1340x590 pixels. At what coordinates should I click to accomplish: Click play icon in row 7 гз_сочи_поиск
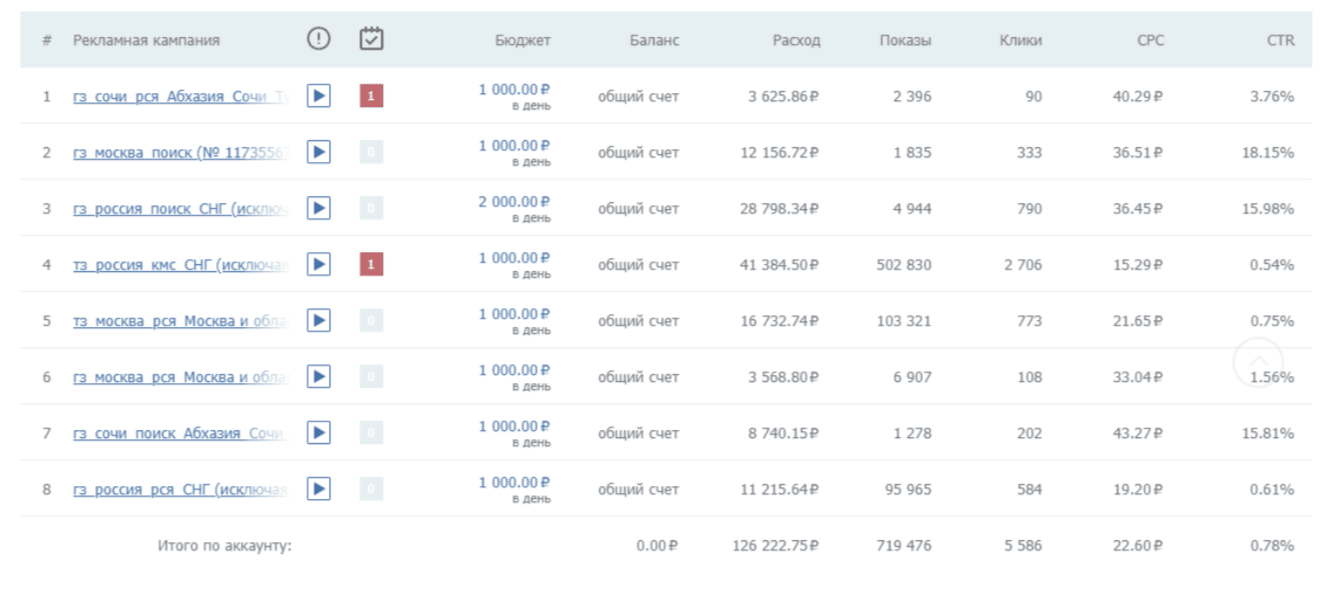[x=318, y=433]
